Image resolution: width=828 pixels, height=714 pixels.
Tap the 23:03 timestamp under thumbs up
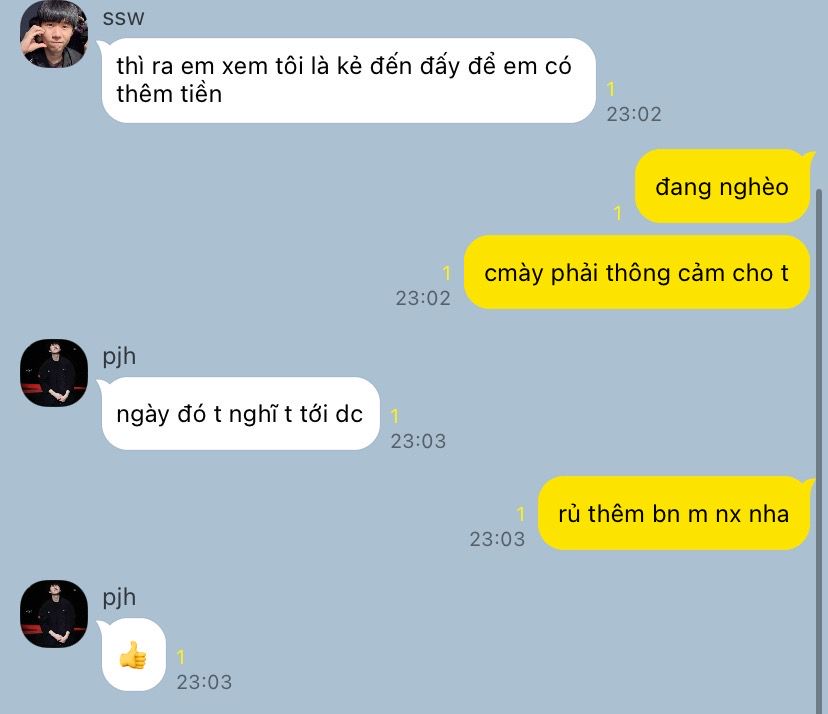pos(204,682)
